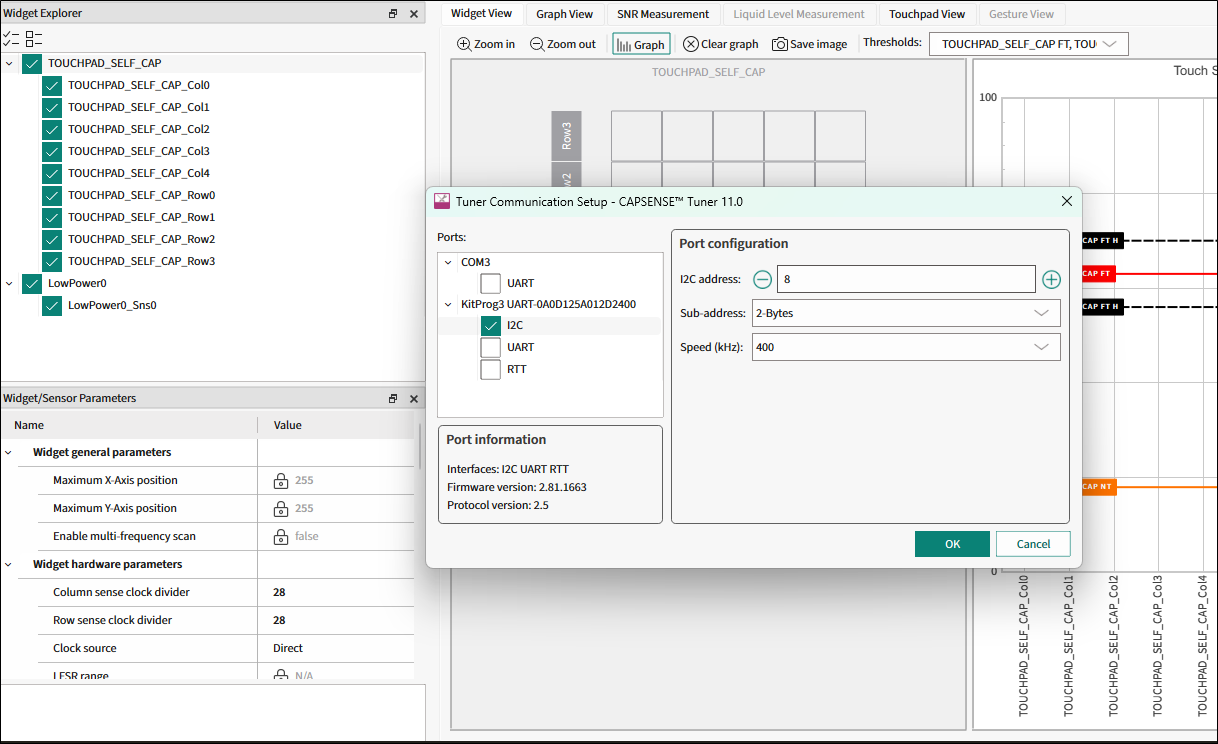
Task: Click the Zoom out magnifier tool
Action: click(563, 44)
